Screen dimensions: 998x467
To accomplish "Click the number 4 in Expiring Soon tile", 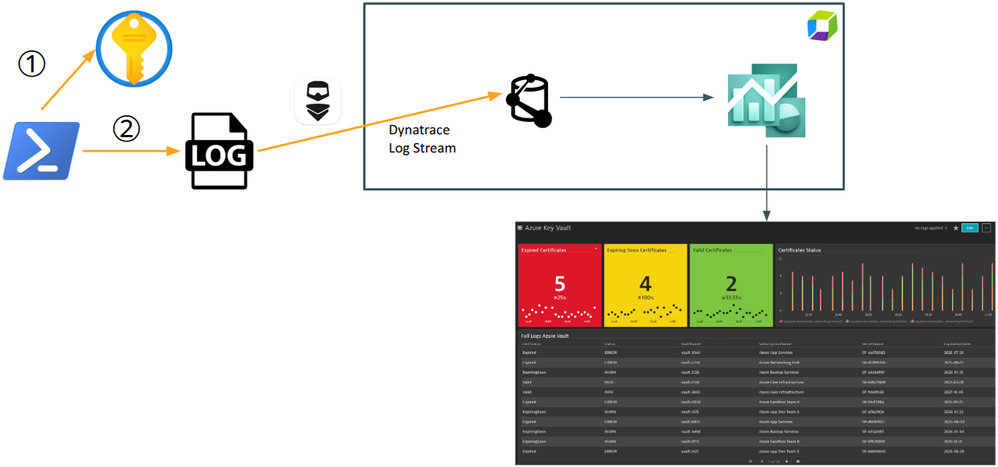I will tap(645, 284).
